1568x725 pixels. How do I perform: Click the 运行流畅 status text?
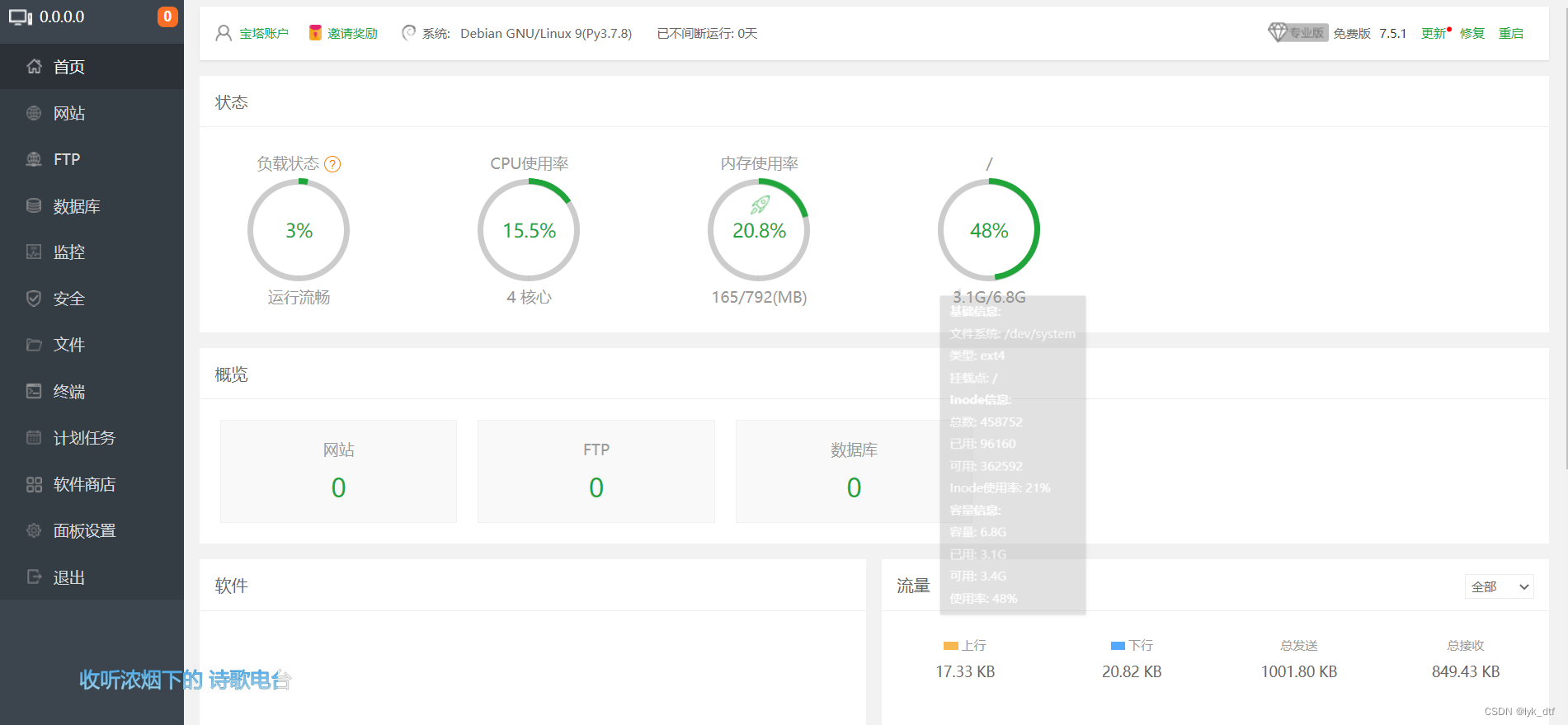click(299, 297)
